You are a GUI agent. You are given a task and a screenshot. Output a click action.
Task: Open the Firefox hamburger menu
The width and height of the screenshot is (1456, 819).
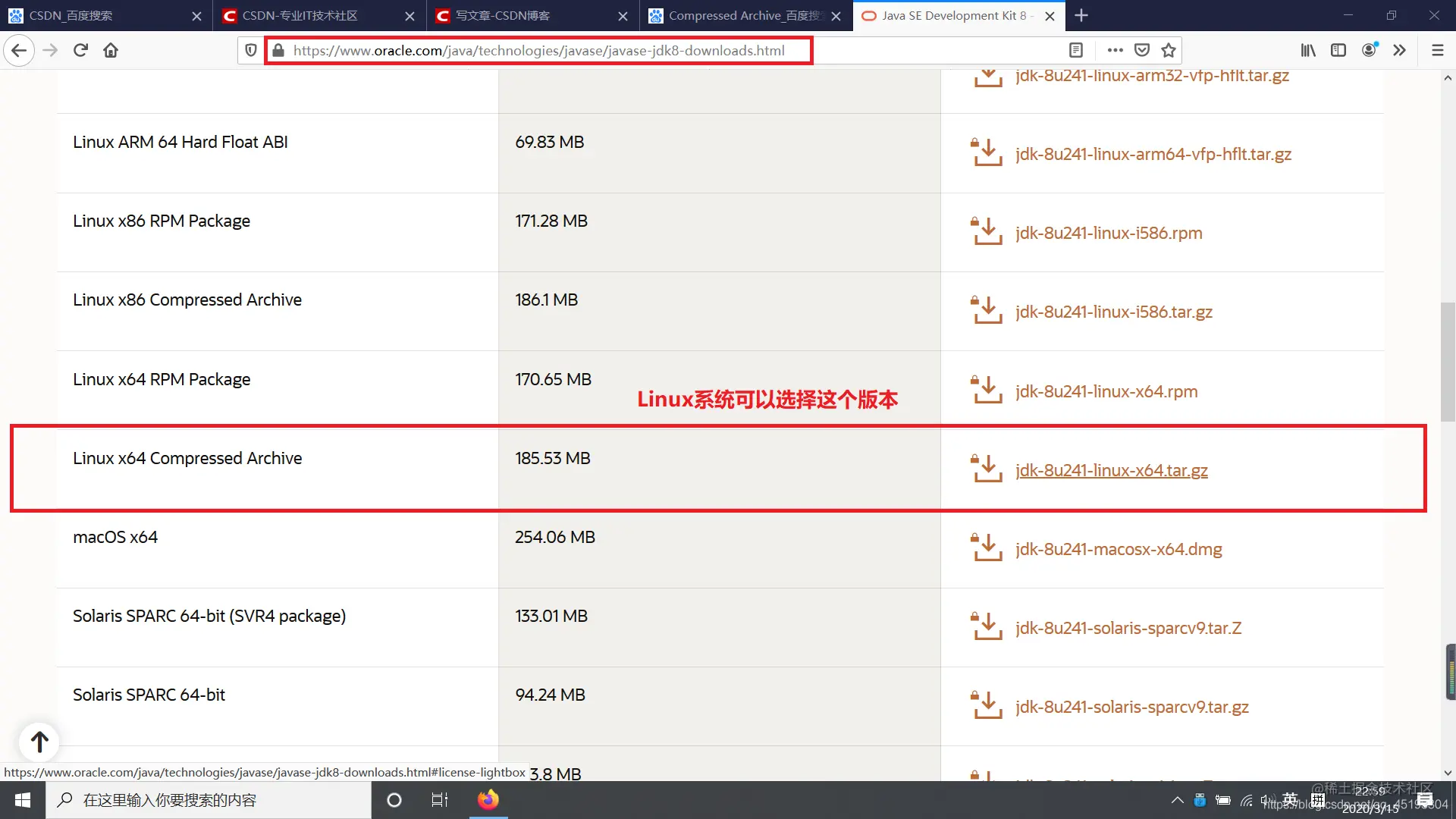click(1437, 51)
